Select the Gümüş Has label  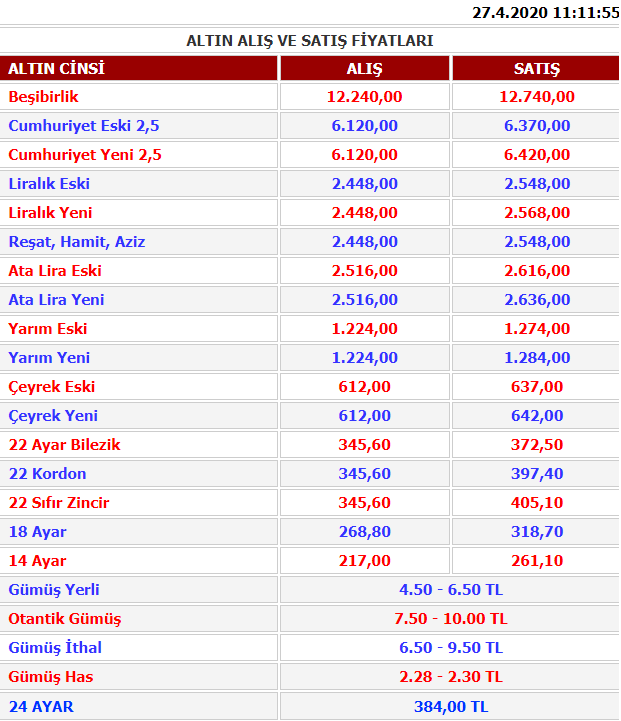(x=51, y=677)
